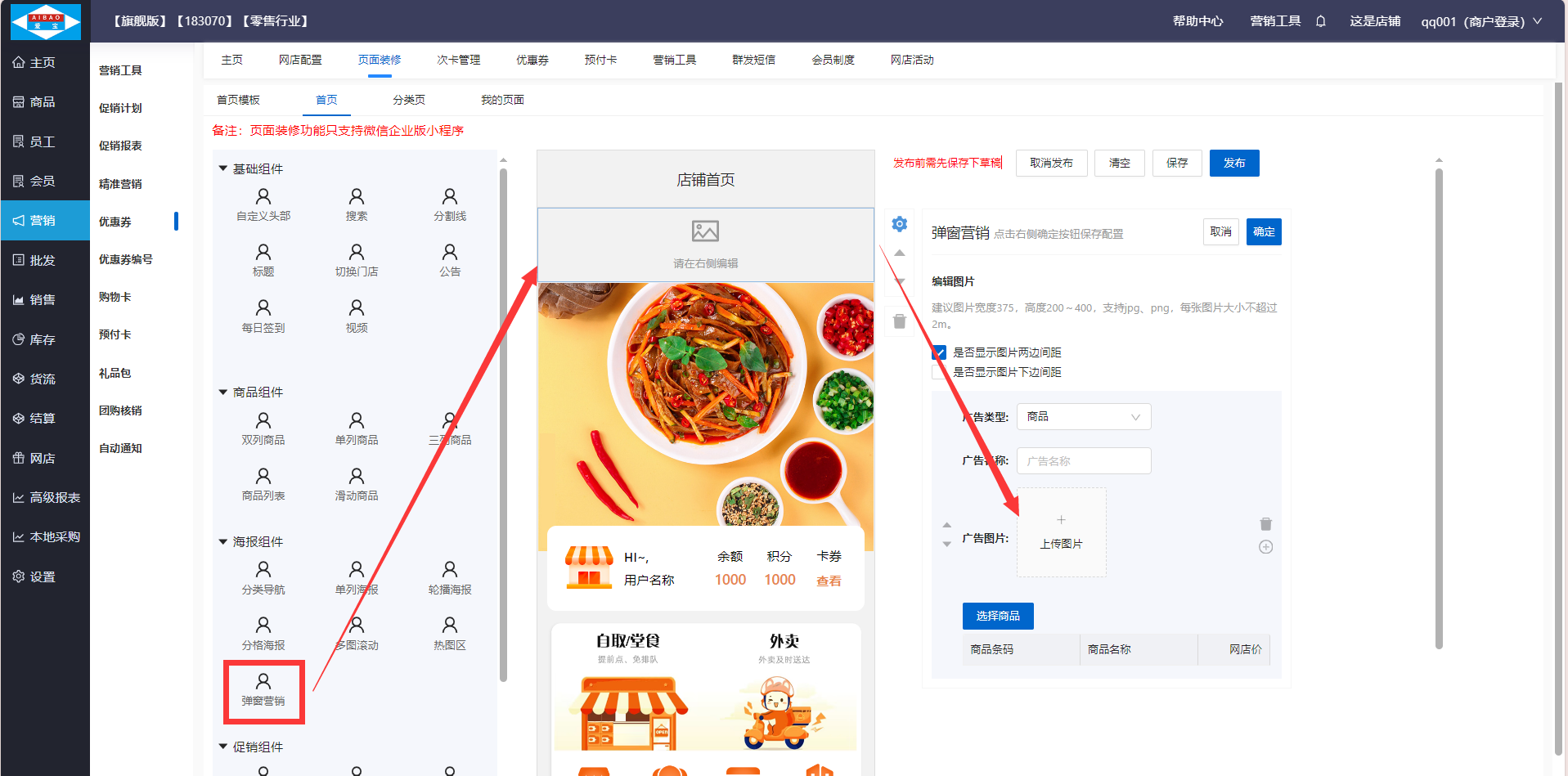The width and height of the screenshot is (1568, 776).
Task: Open the blue gear settings icon
Action: pyautogui.click(x=899, y=224)
